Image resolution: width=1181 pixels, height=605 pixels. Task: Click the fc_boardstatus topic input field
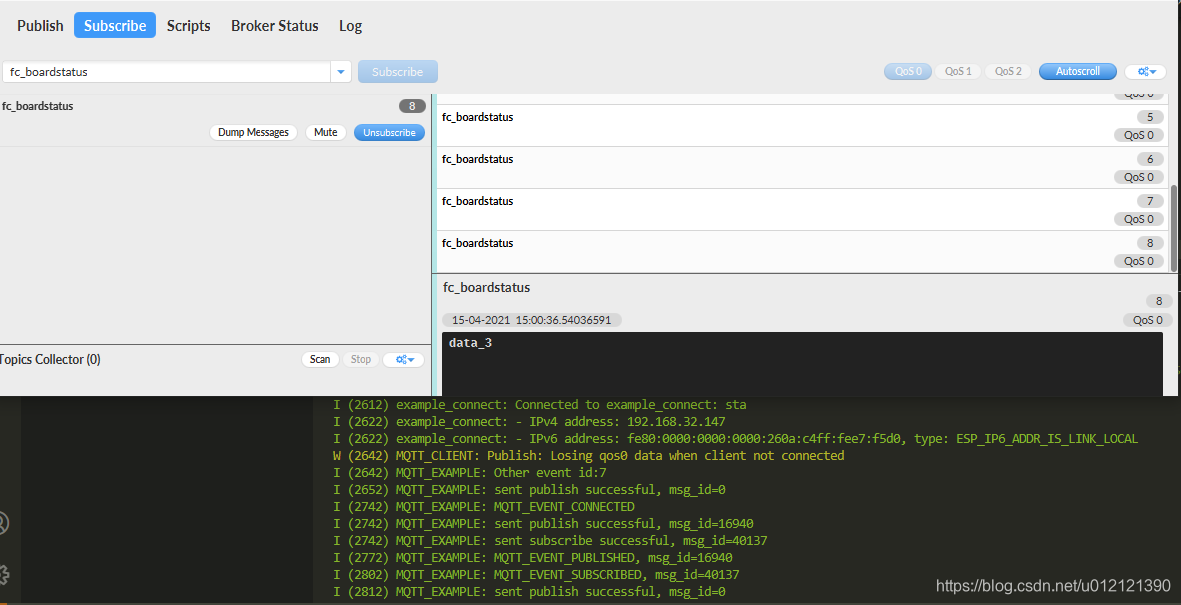click(166, 72)
